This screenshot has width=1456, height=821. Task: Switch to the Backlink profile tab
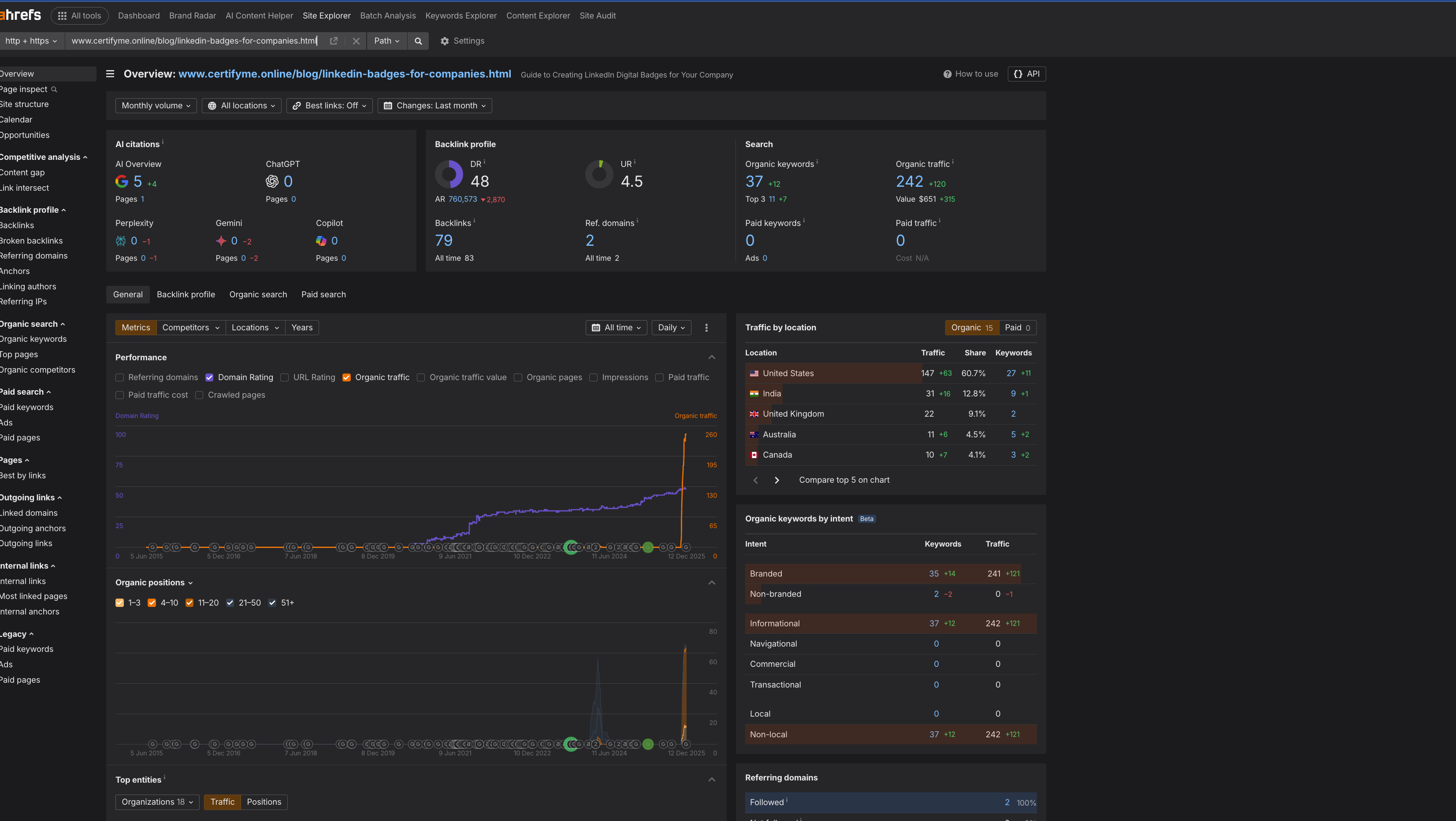coord(186,294)
